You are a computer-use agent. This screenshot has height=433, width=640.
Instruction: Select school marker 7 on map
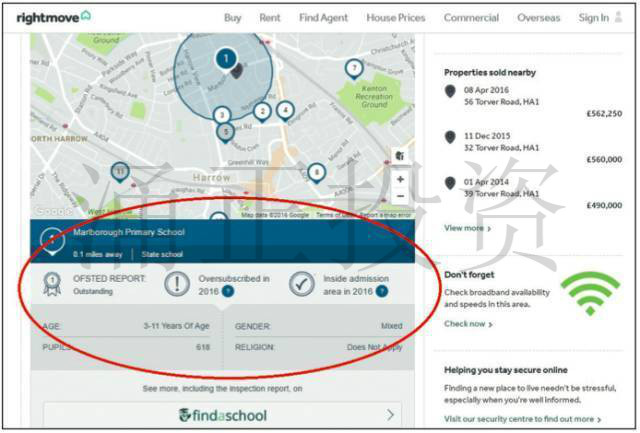coord(354,69)
